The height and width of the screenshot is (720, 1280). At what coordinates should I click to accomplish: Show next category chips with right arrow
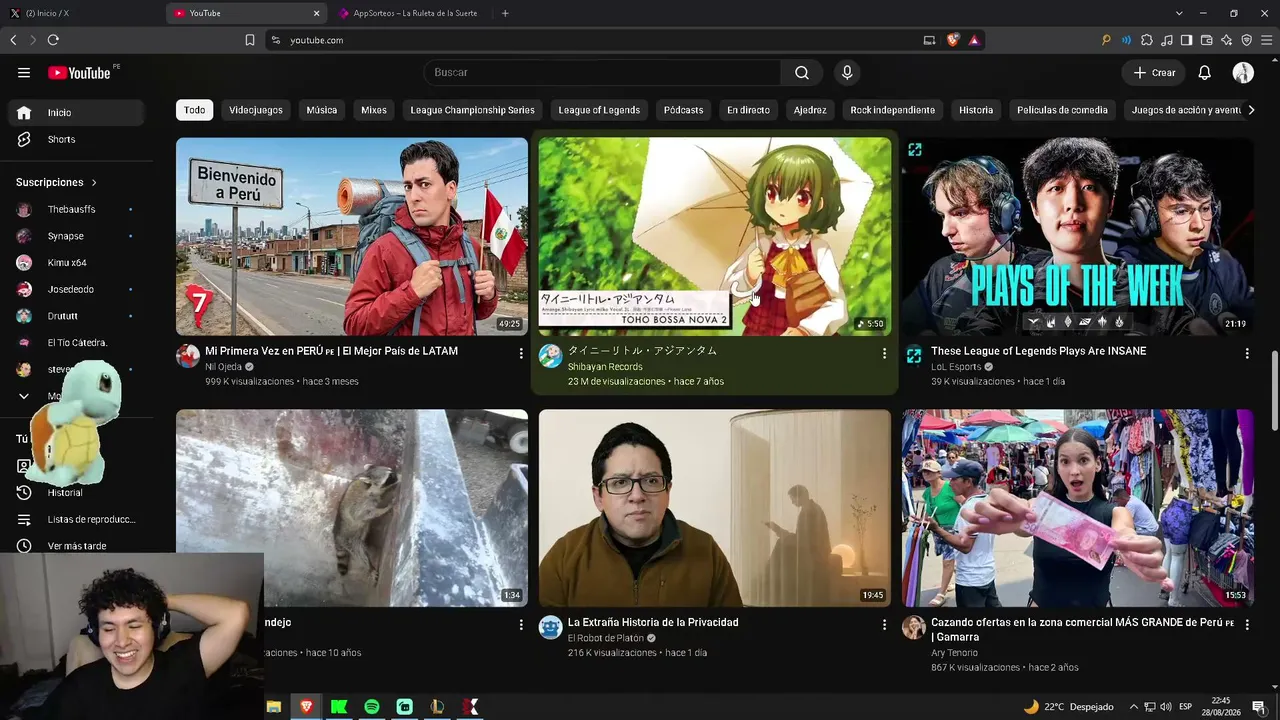pos(1250,110)
